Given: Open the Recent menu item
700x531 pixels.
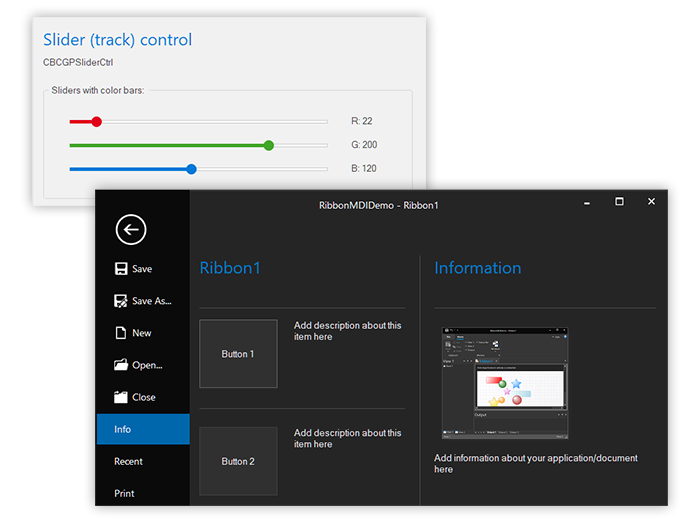Looking at the screenshot, I should coord(128,461).
